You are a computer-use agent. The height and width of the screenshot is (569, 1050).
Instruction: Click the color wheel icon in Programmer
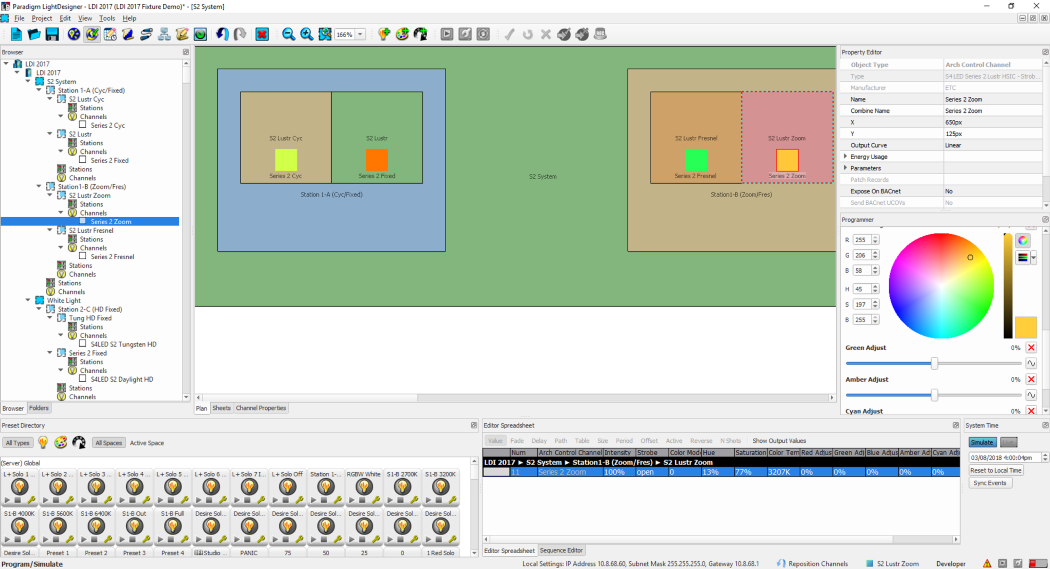point(1023,240)
